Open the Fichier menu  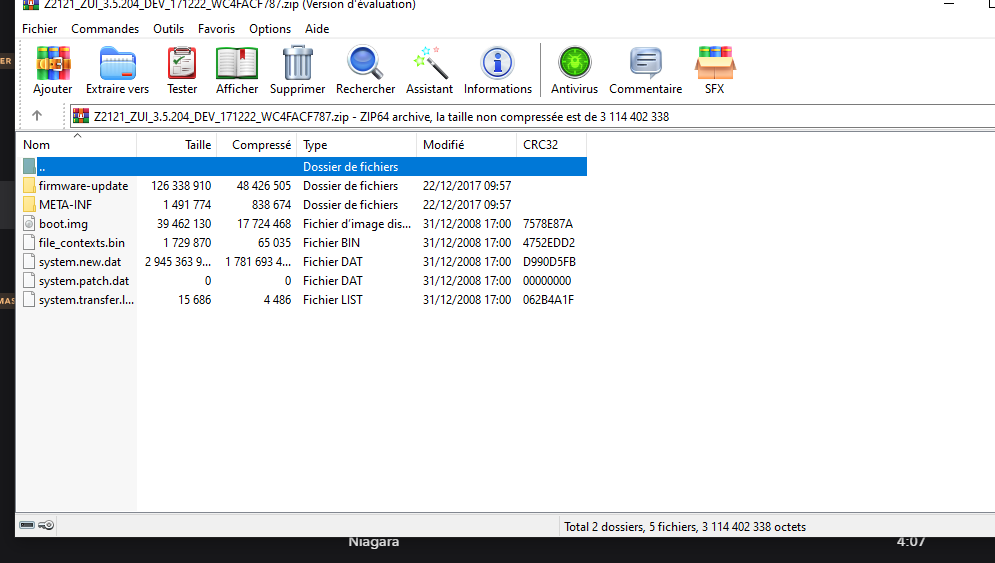tap(39, 29)
